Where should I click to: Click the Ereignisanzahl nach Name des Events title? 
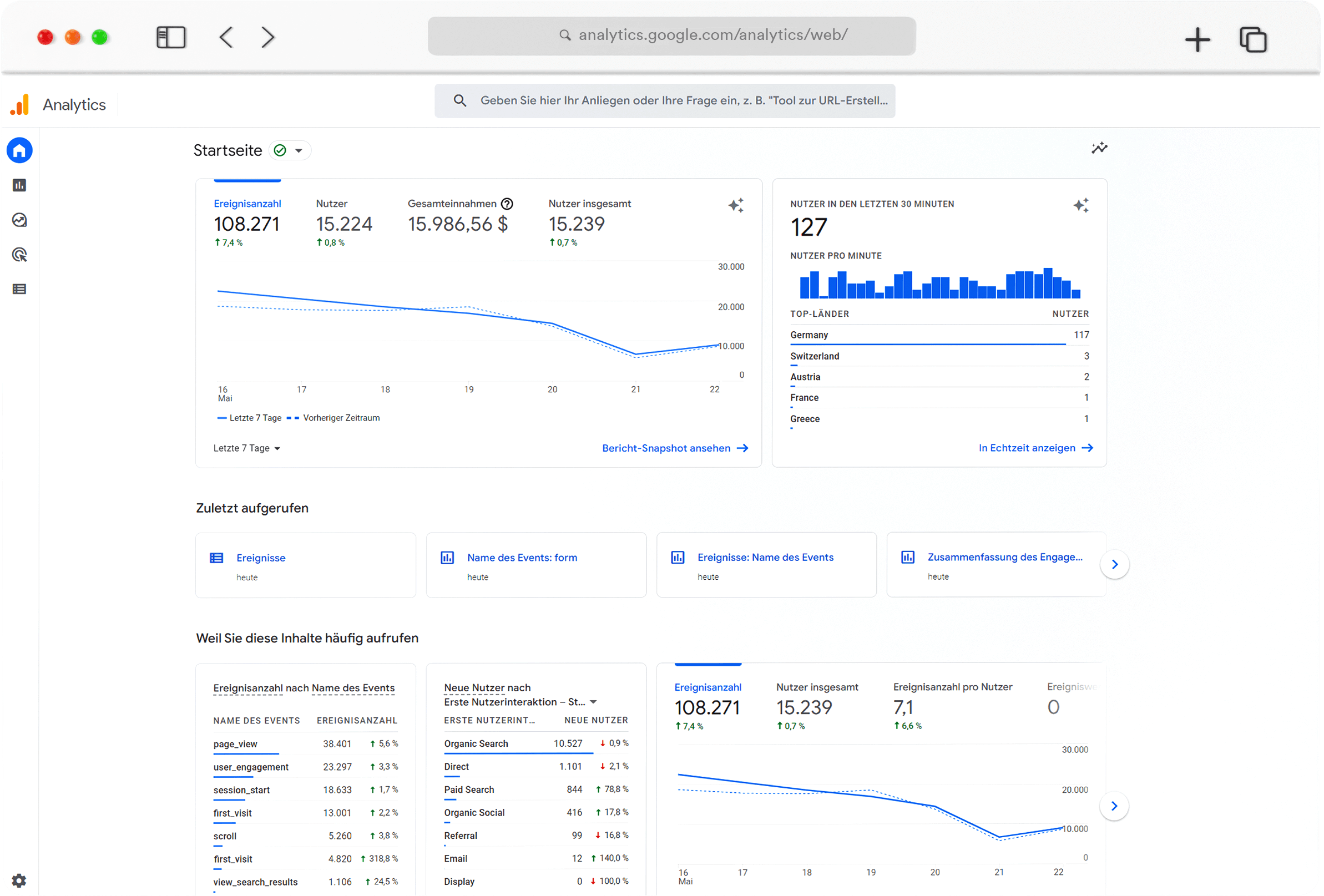pos(304,689)
